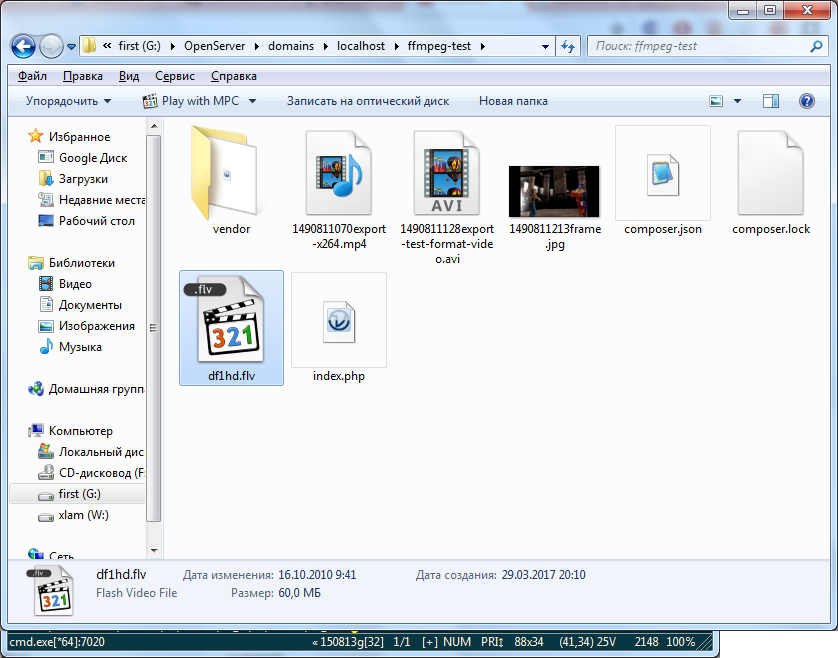Open Google Диск in the favorites list

(x=93, y=158)
